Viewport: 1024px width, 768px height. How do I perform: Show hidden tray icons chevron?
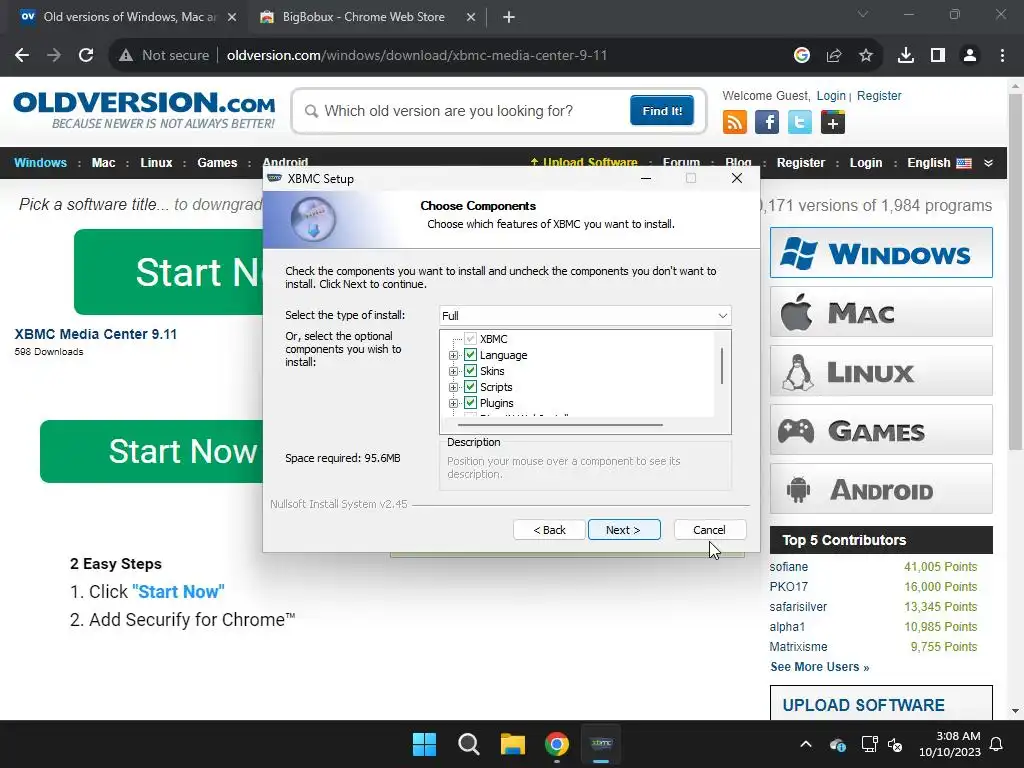(806, 744)
